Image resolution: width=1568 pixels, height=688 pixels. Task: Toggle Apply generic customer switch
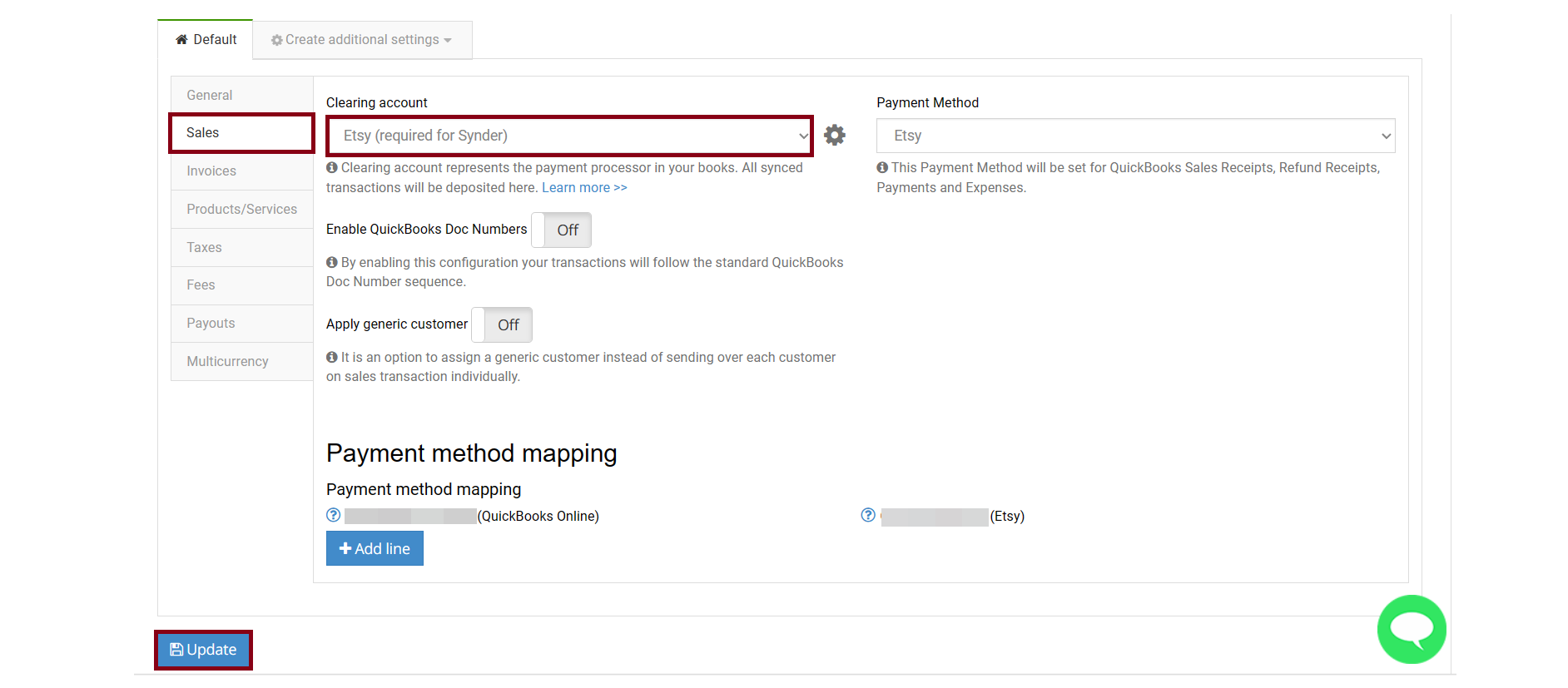(502, 324)
